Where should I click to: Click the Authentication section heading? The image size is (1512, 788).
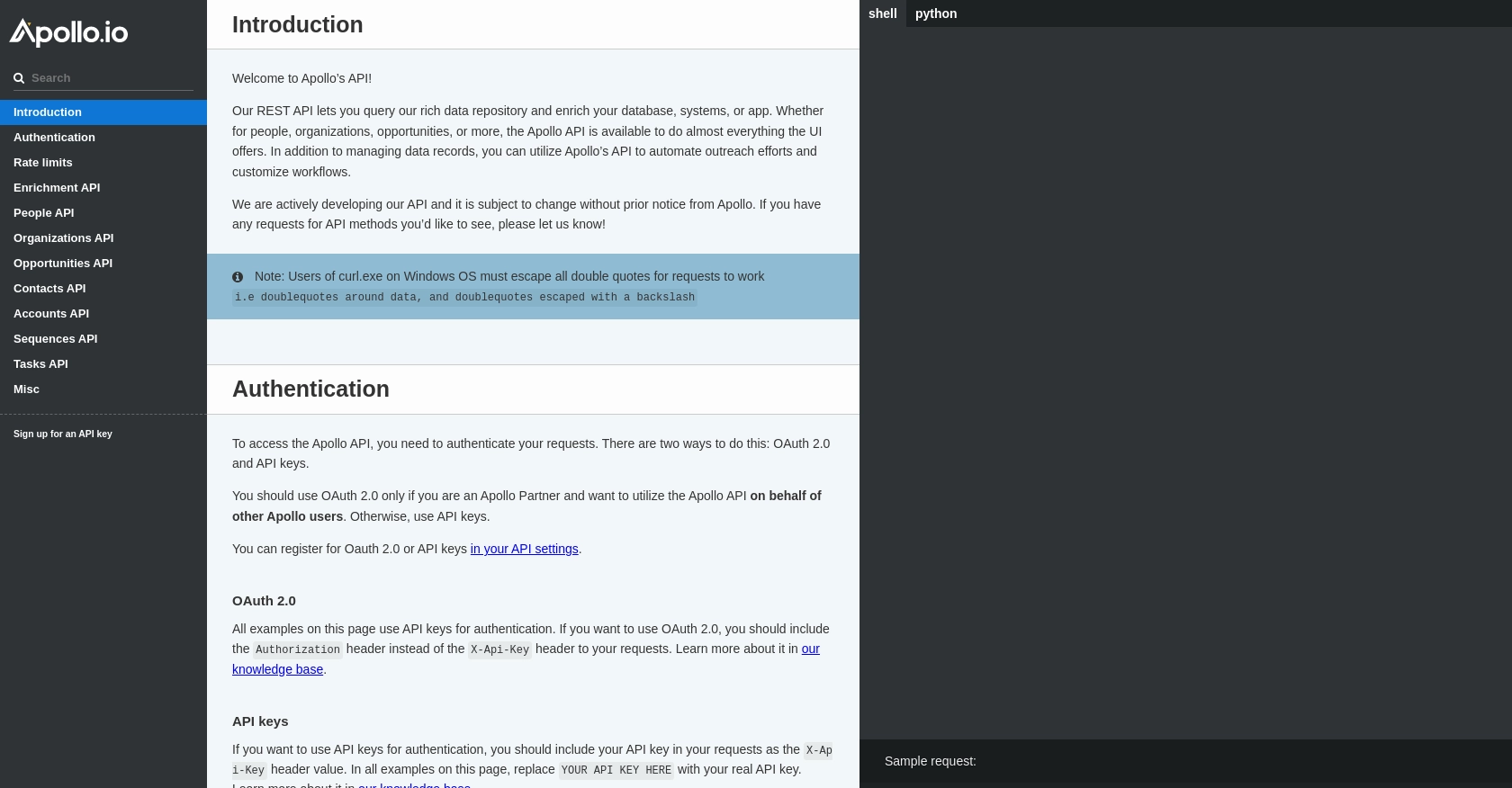point(310,389)
